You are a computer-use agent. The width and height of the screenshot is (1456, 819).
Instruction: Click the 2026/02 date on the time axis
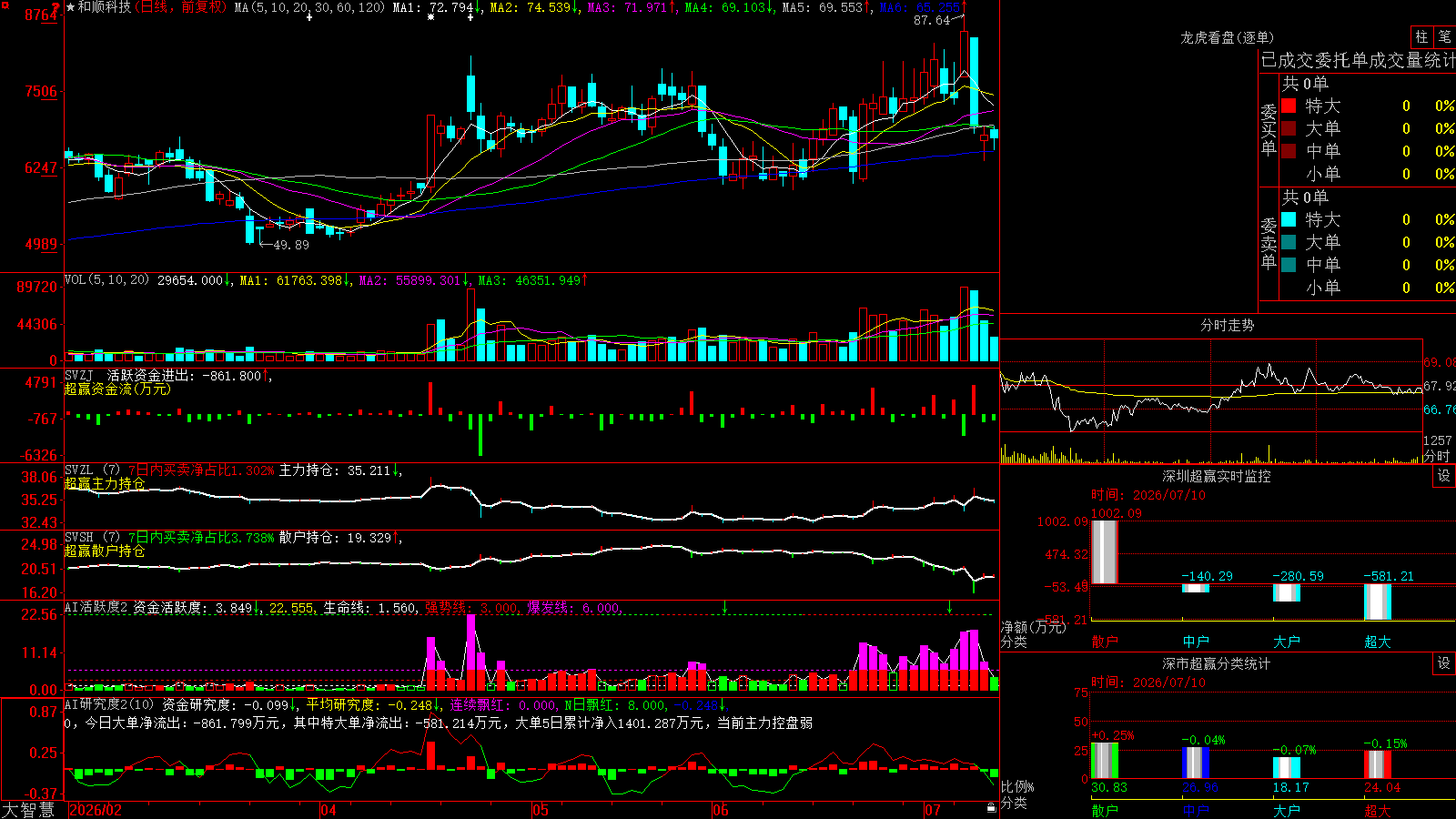click(x=96, y=810)
